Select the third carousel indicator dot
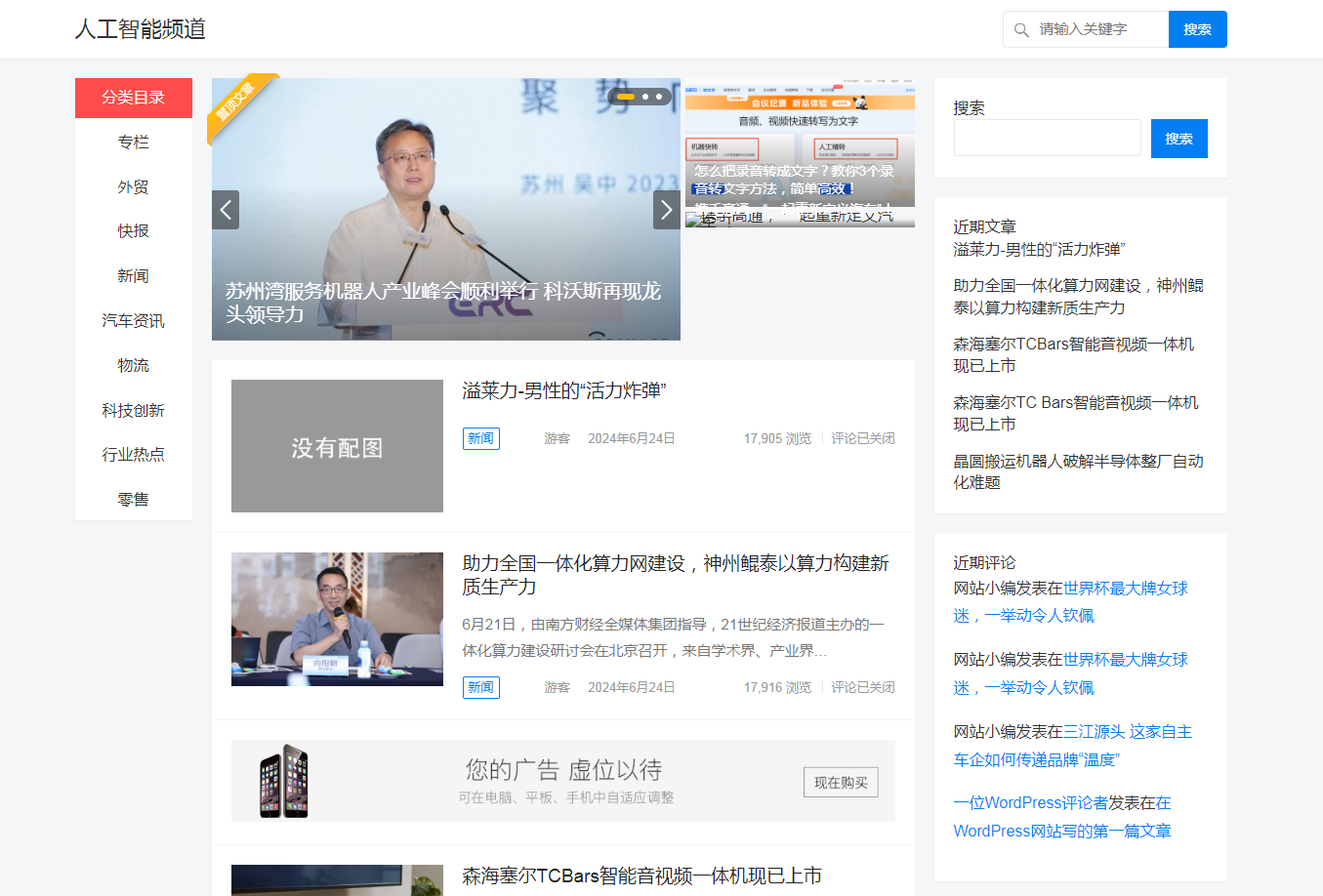The height and width of the screenshot is (896, 1323). (x=659, y=97)
